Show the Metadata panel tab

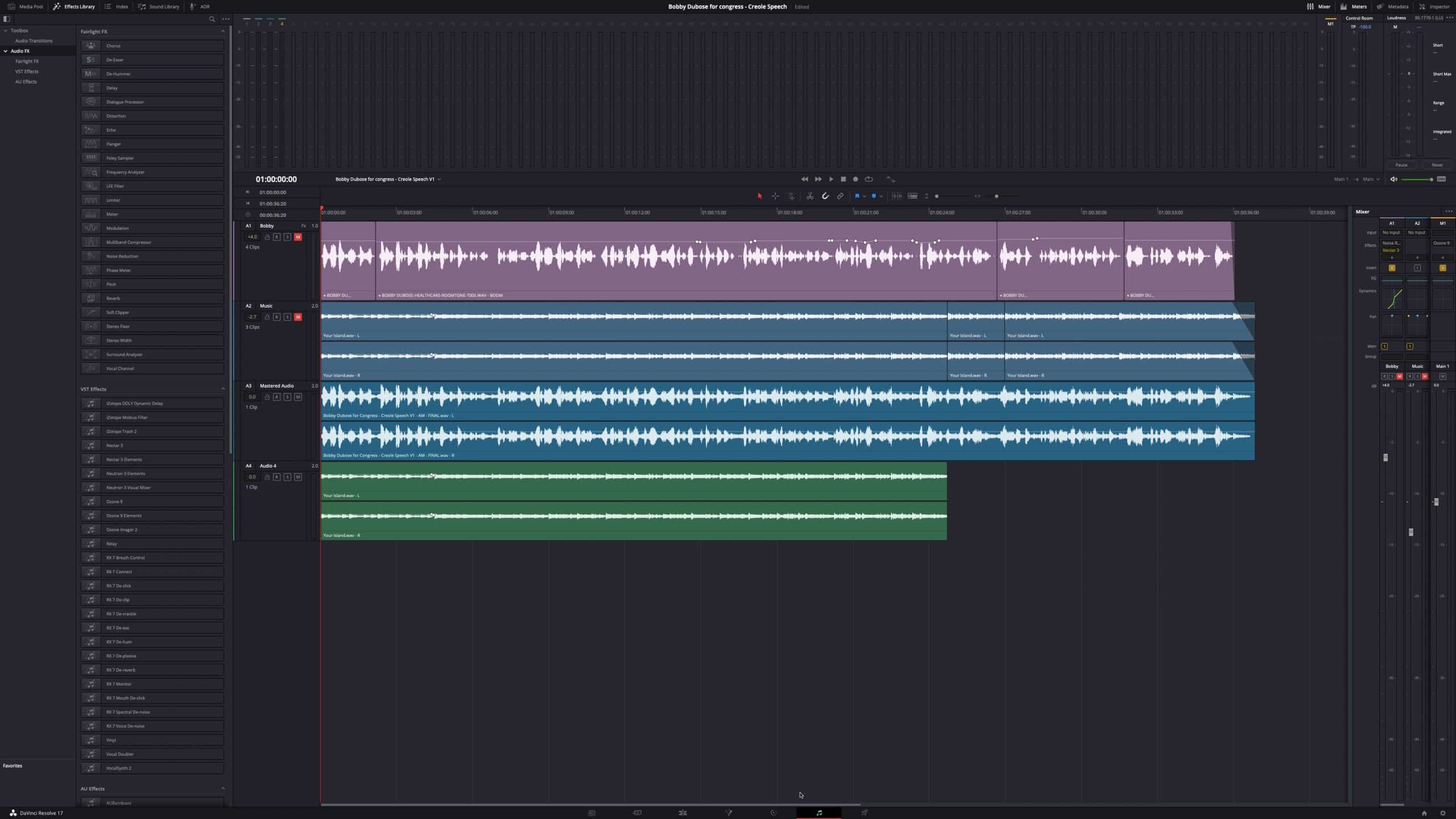click(1392, 7)
